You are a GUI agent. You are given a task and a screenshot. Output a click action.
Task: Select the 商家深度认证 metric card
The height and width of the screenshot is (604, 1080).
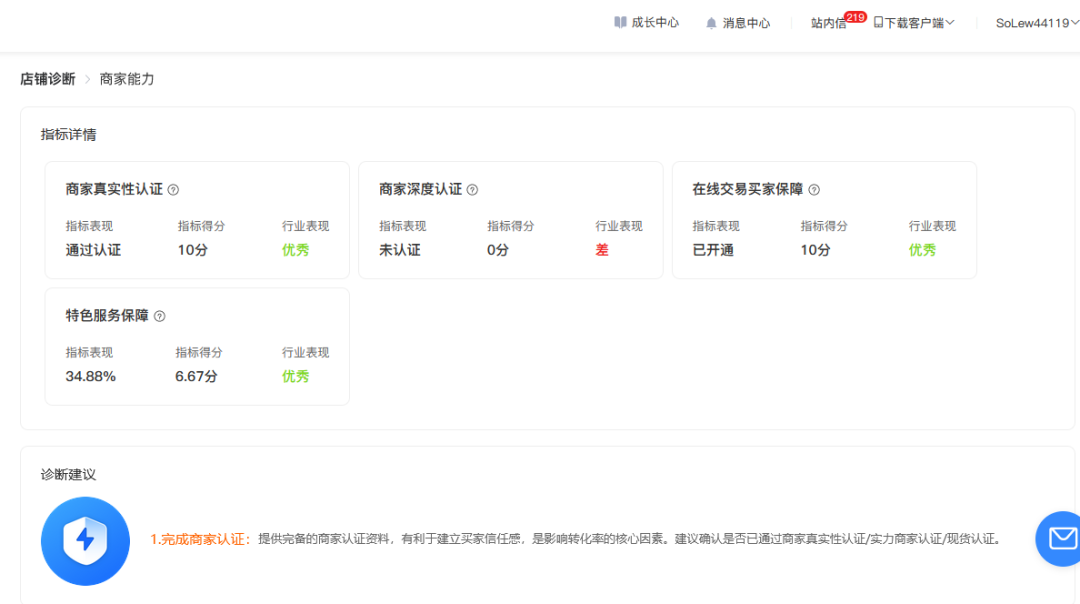(510, 220)
